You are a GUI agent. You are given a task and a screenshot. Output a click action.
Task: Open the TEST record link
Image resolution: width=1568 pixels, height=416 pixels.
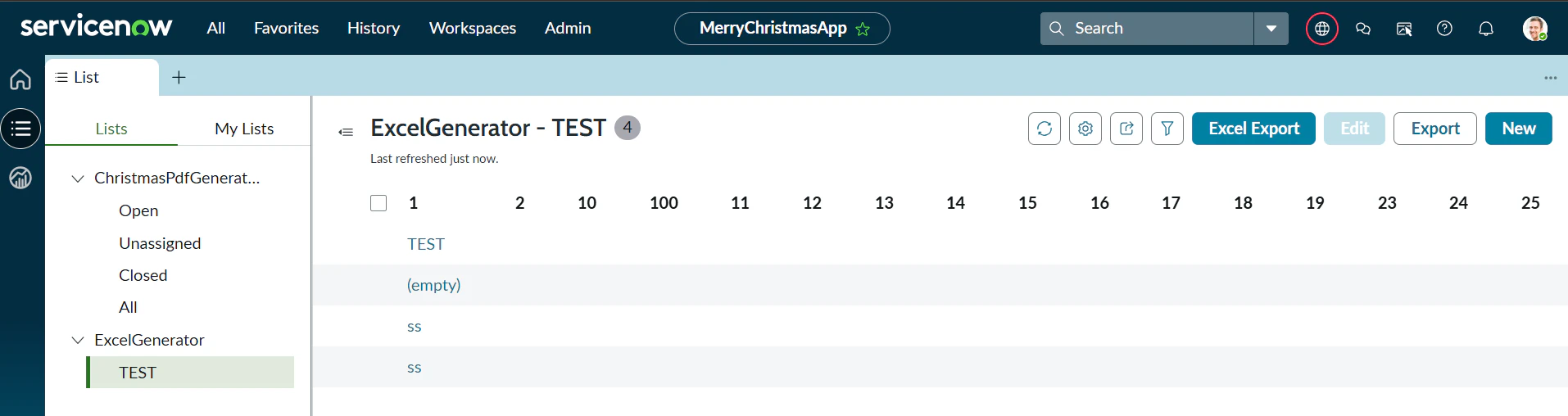click(426, 244)
